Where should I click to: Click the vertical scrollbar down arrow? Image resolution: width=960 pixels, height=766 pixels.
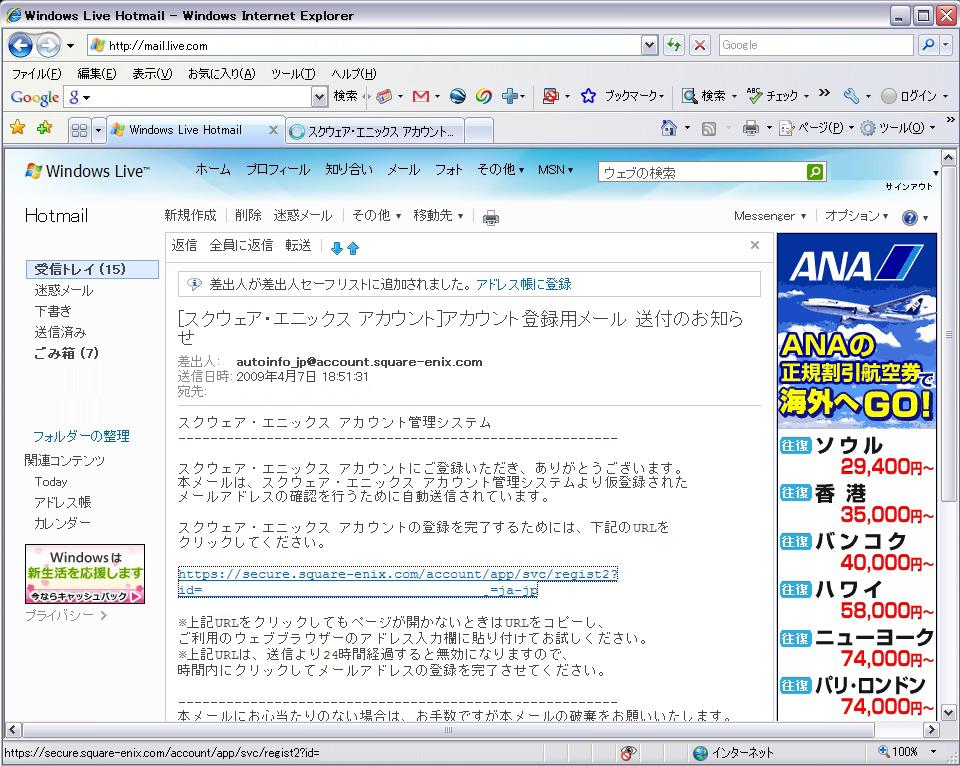(948, 713)
